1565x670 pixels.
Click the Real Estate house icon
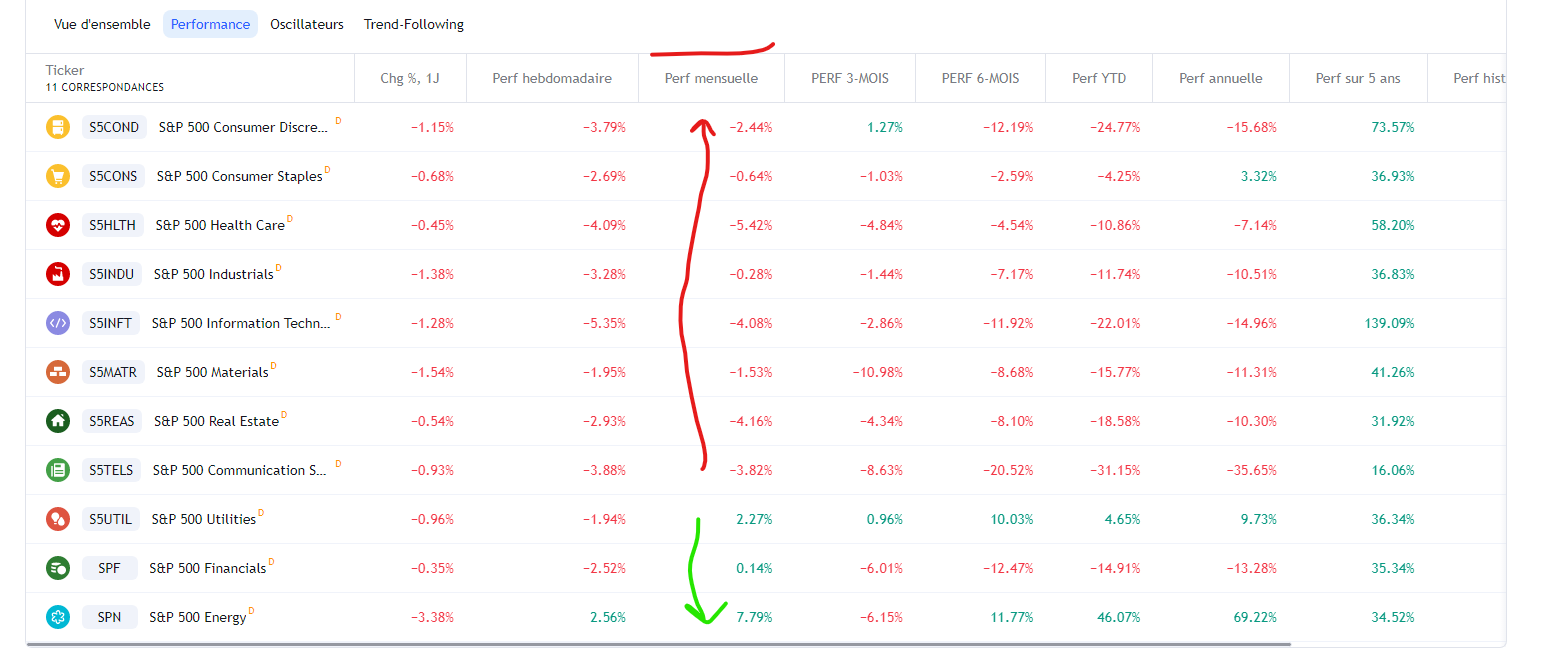(58, 421)
